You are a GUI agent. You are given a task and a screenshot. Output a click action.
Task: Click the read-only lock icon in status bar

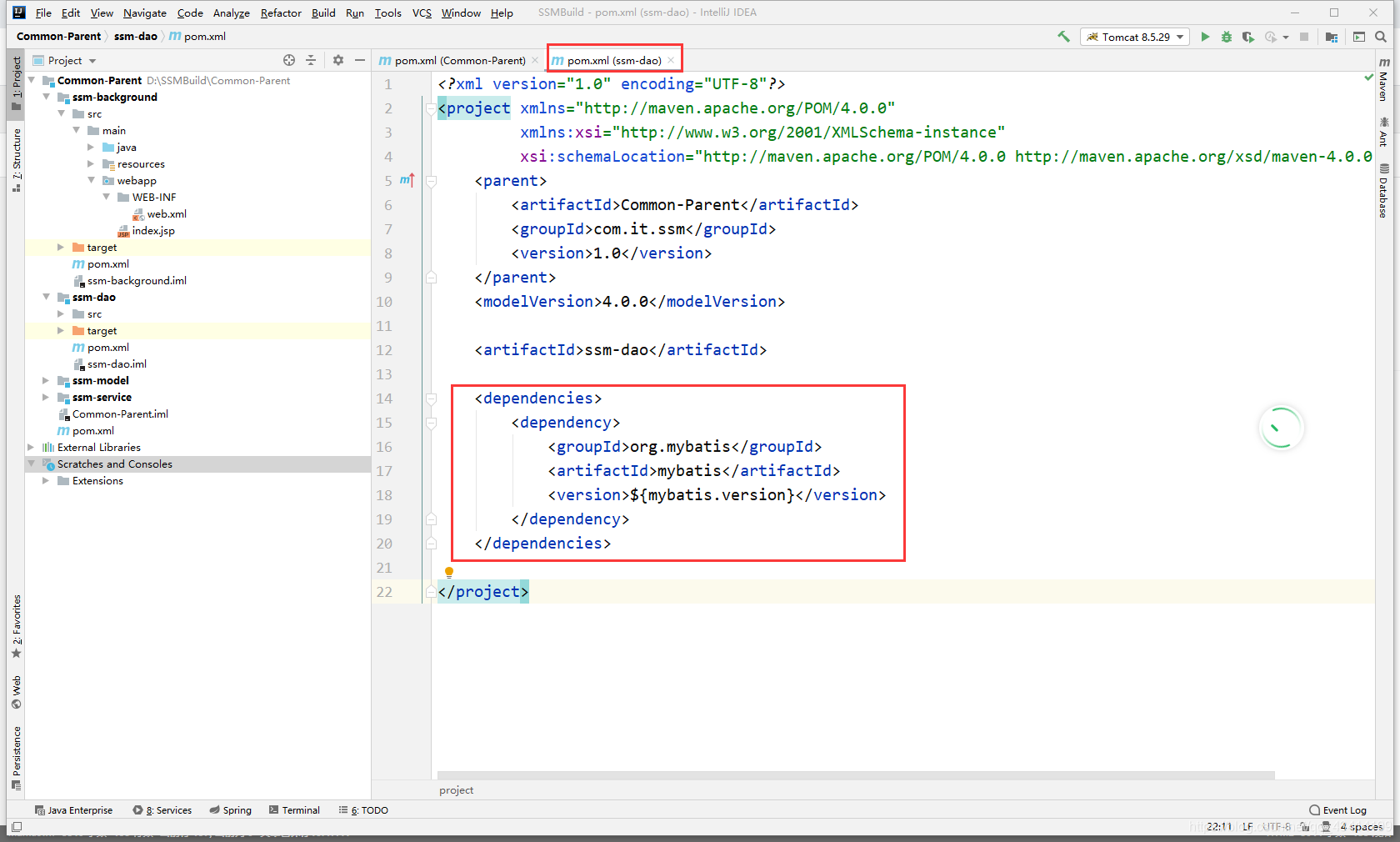1305,827
